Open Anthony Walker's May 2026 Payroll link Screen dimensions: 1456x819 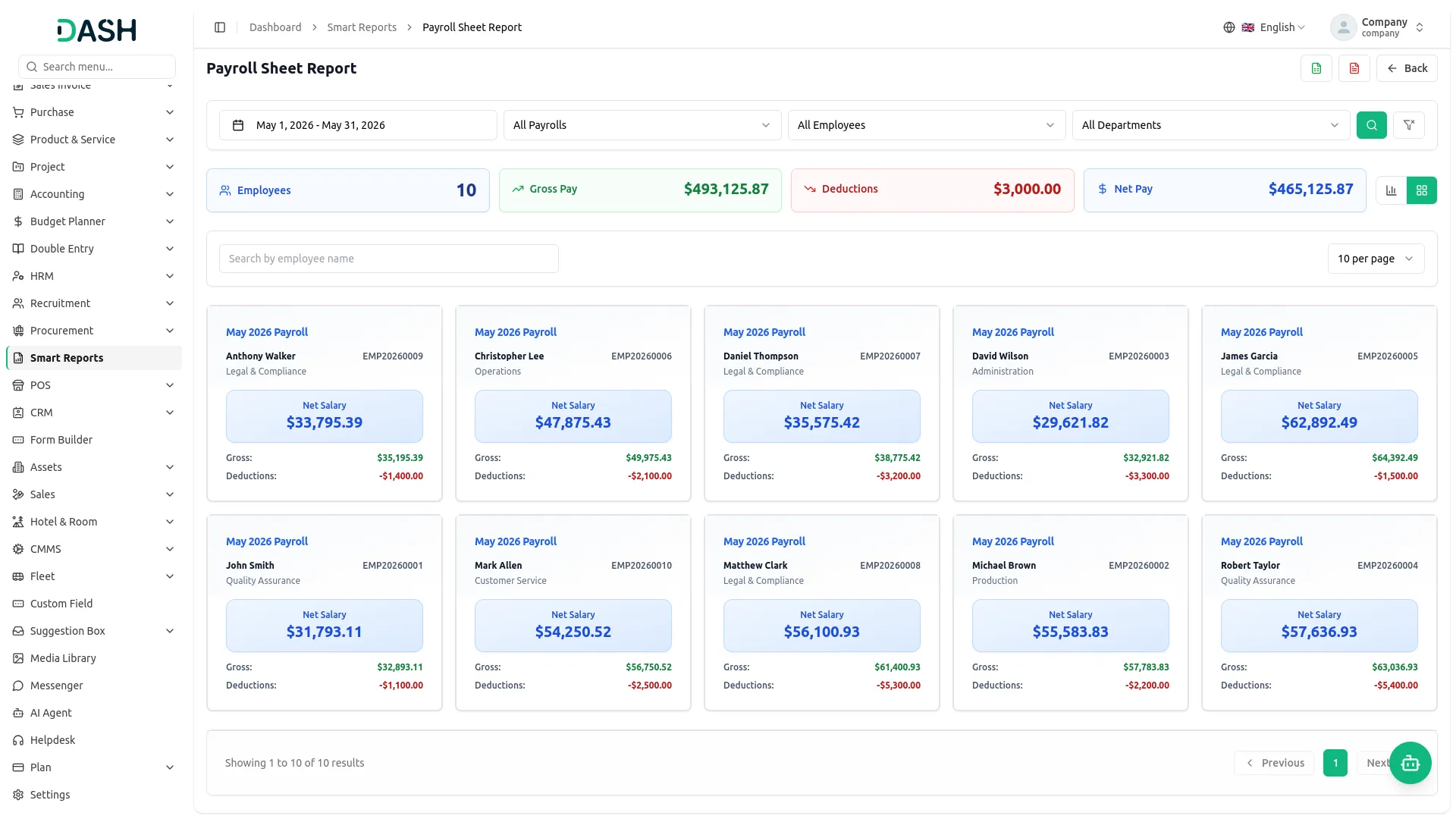267,332
